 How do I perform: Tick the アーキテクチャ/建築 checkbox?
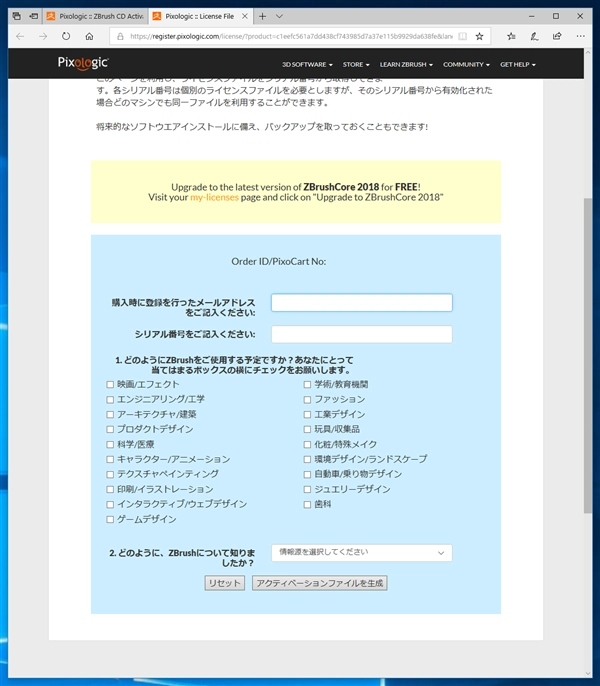click(110, 414)
